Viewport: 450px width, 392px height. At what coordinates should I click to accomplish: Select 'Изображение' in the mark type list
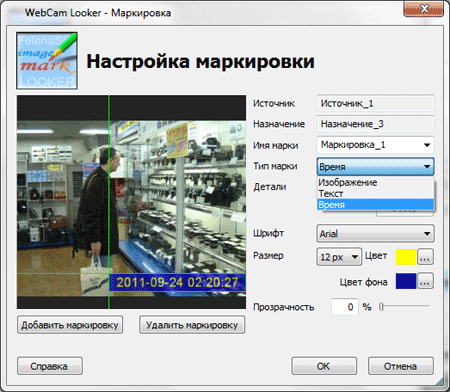(375, 182)
